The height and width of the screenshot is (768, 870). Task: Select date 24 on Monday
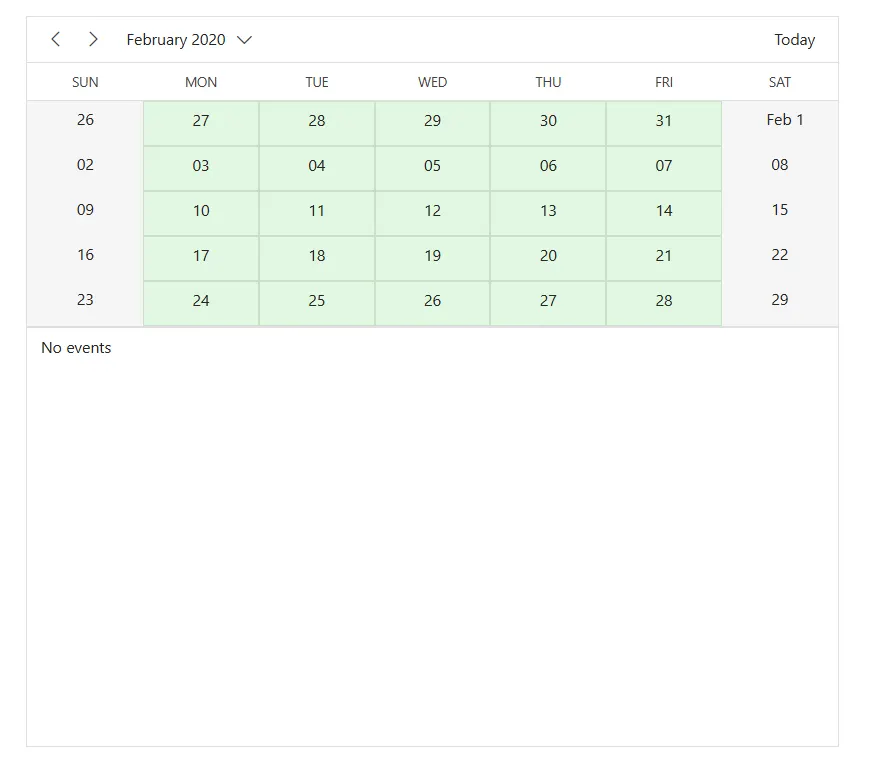click(x=201, y=303)
